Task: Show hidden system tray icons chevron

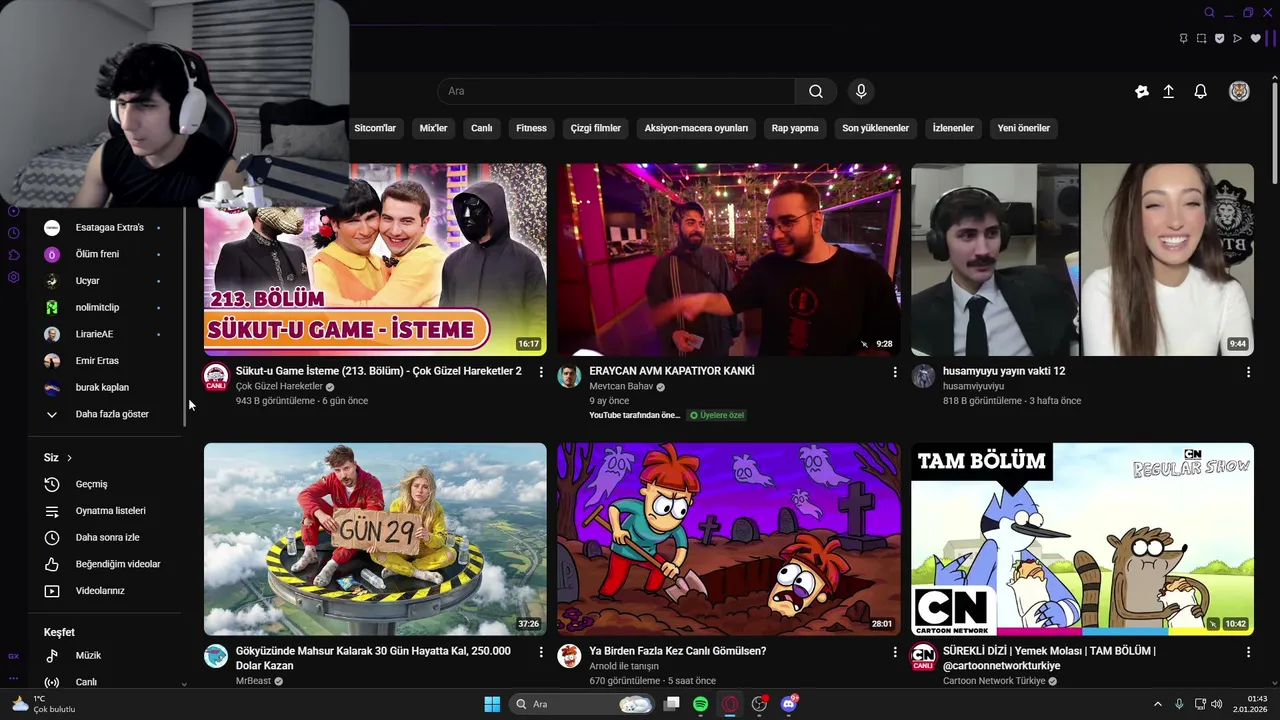Action: coord(1158,704)
